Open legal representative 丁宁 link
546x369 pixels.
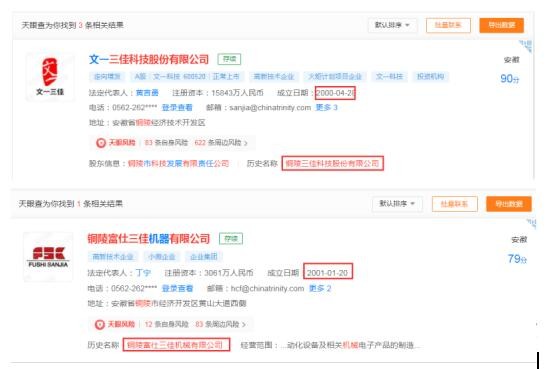click(x=143, y=273)
